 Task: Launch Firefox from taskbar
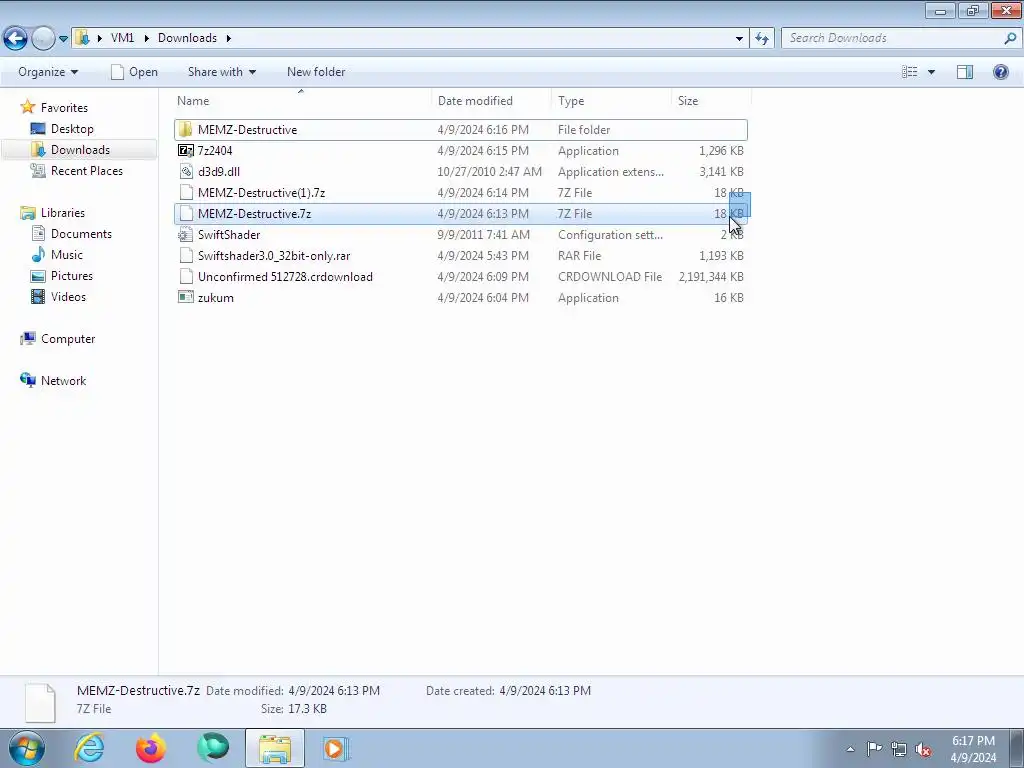pos(151,748)
